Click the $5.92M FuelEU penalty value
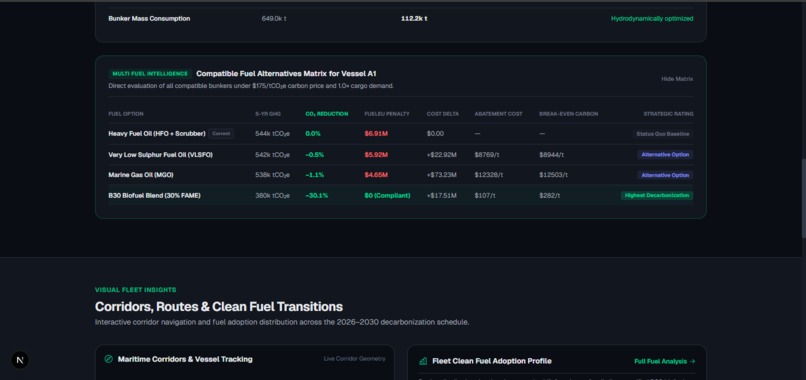The height and width of the screenshot is (380, 806). click(x=376, y=155)
